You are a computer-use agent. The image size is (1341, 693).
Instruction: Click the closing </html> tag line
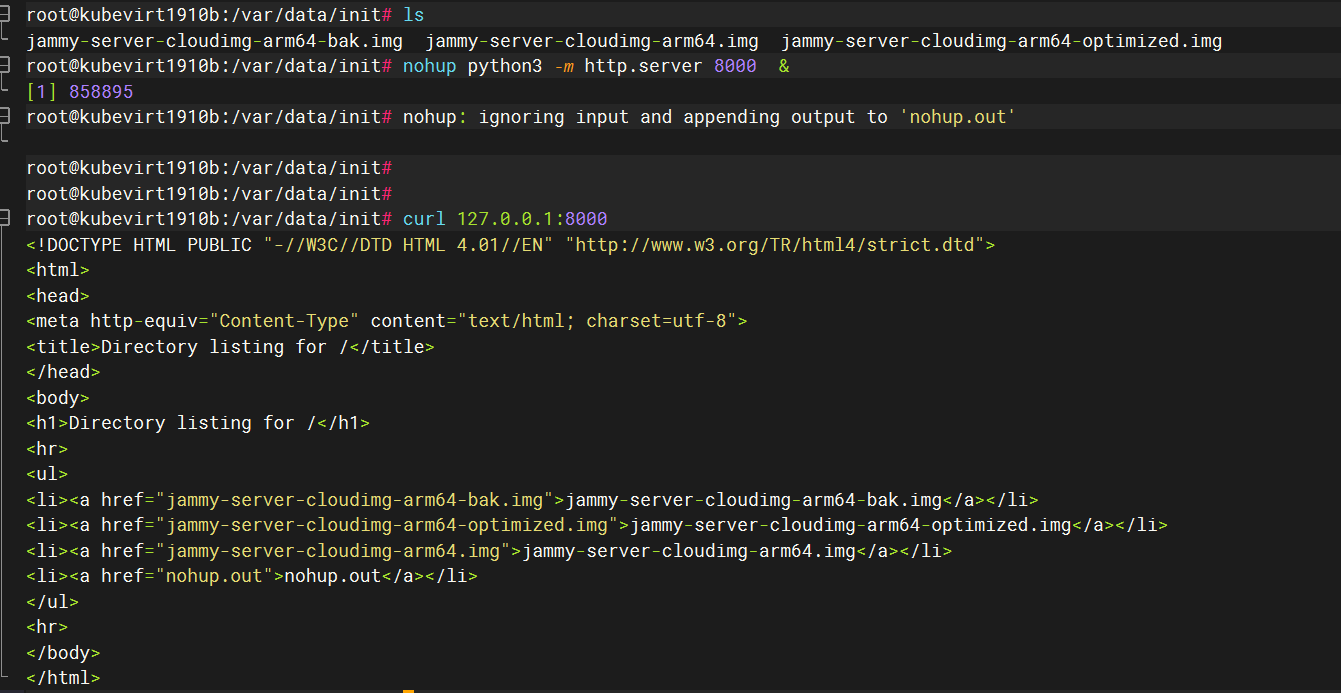tap(63, 678)
